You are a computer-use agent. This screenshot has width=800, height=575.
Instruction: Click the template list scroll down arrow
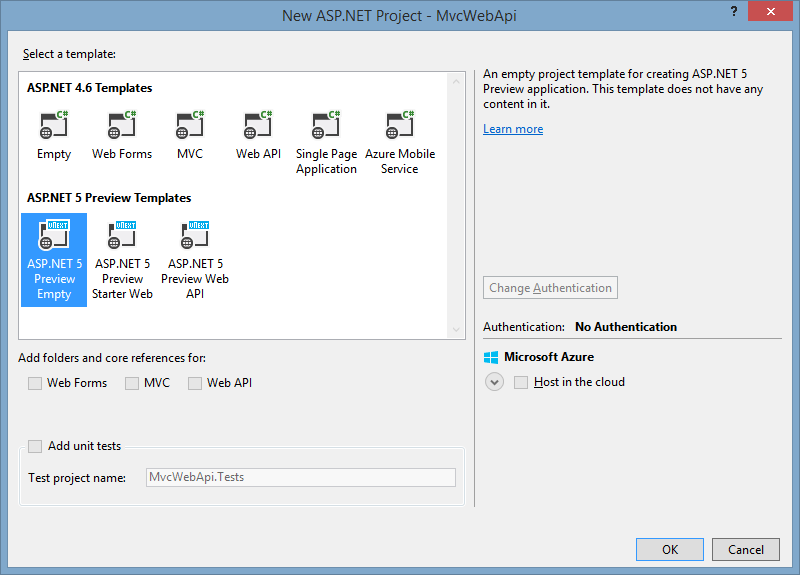(x=456, y=330)
